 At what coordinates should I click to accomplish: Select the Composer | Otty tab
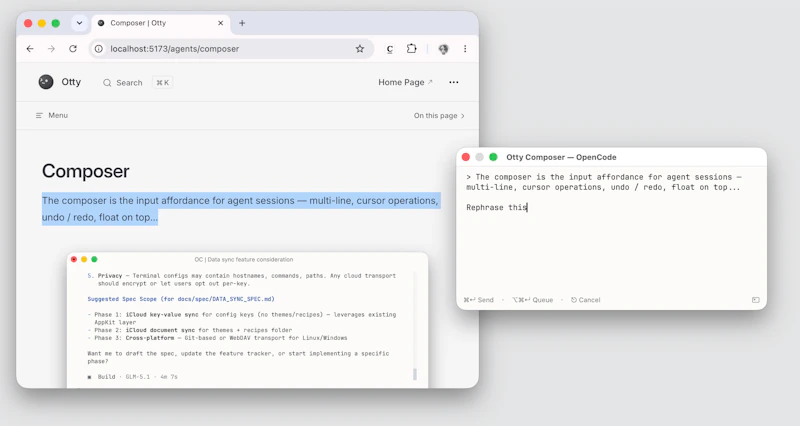[x=161, y=23]
